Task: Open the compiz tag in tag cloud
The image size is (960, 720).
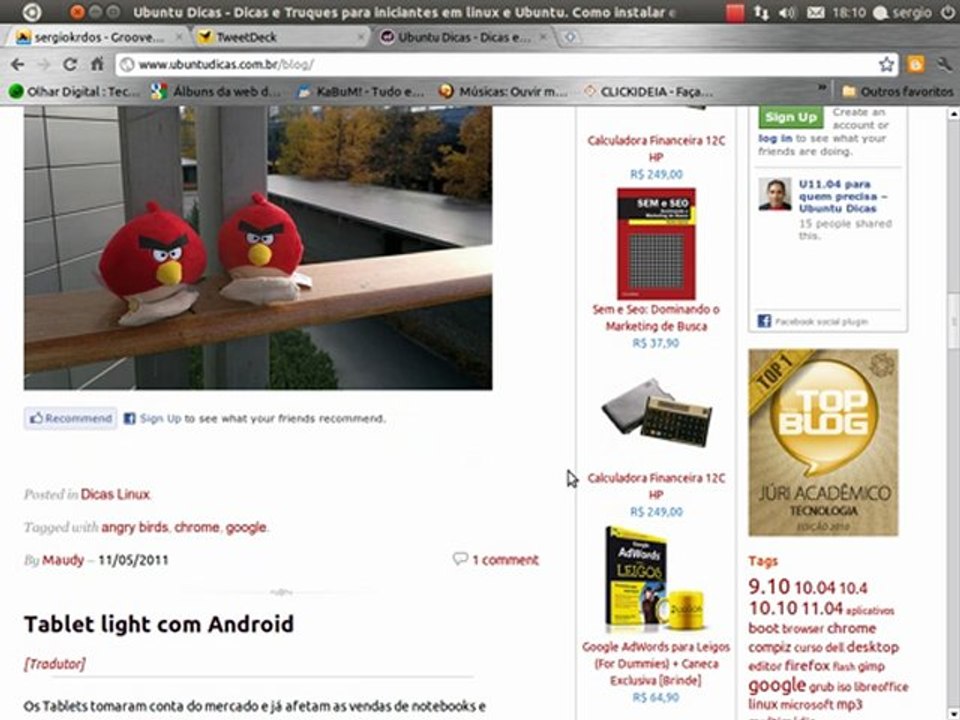Action: 769,647
